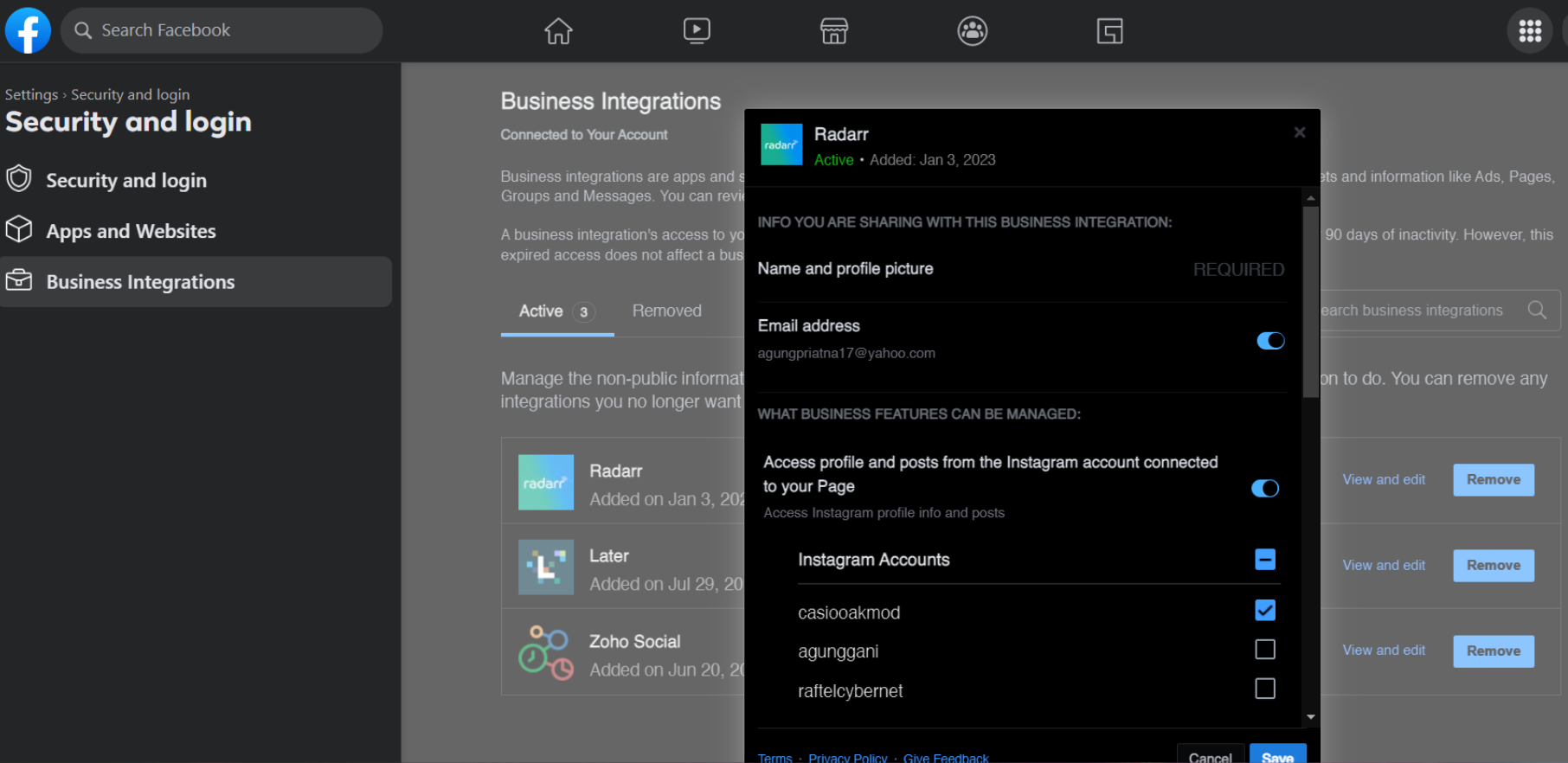The image size is (1568, 763).
Task: Click the Facebook logo icon
Action: tap(28, 30)
